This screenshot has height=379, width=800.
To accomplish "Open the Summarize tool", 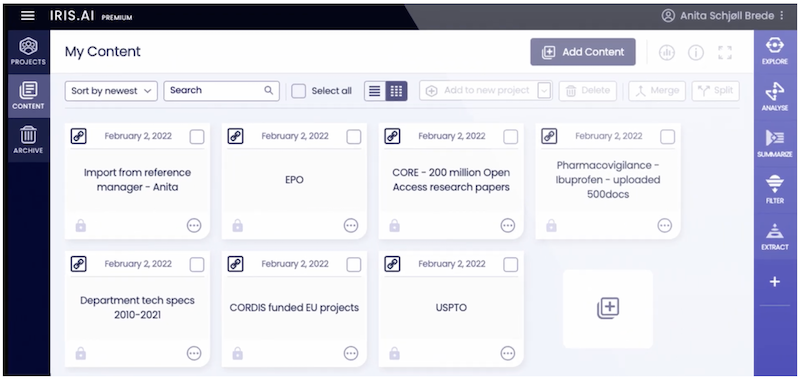I will point(774,143).
